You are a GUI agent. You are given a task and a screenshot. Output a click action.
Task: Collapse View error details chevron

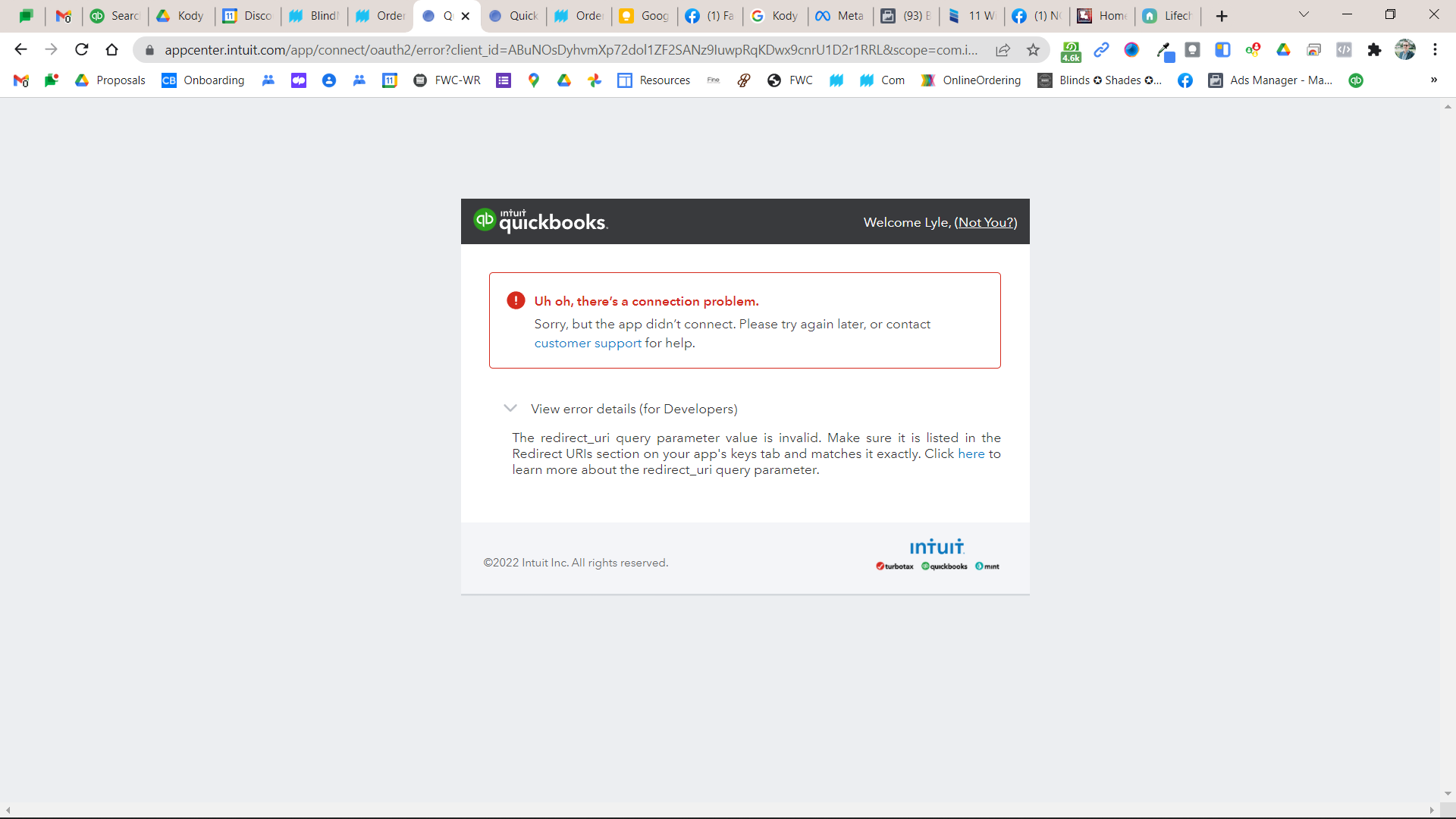(510, 408)
